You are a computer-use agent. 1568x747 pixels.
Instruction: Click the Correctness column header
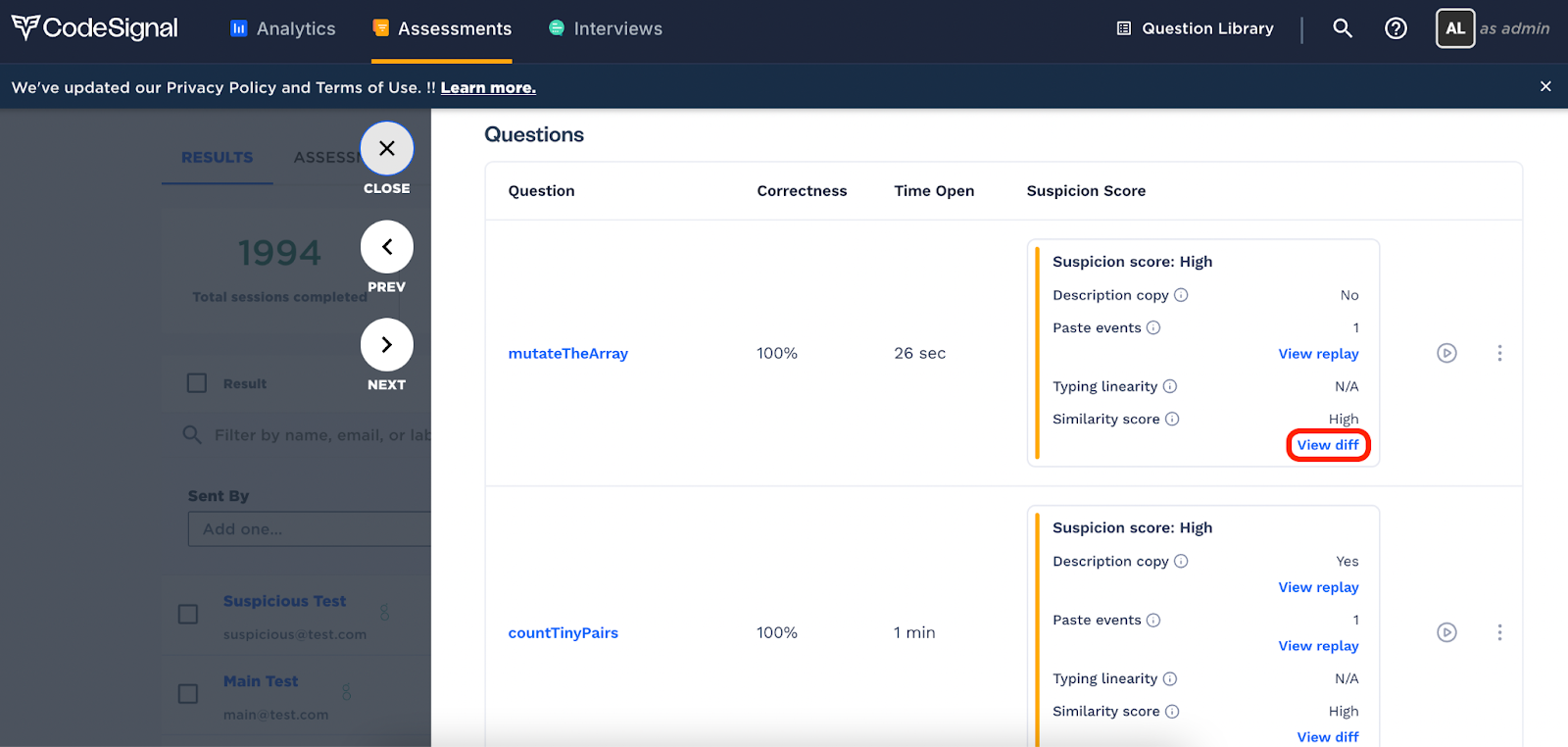802,191
